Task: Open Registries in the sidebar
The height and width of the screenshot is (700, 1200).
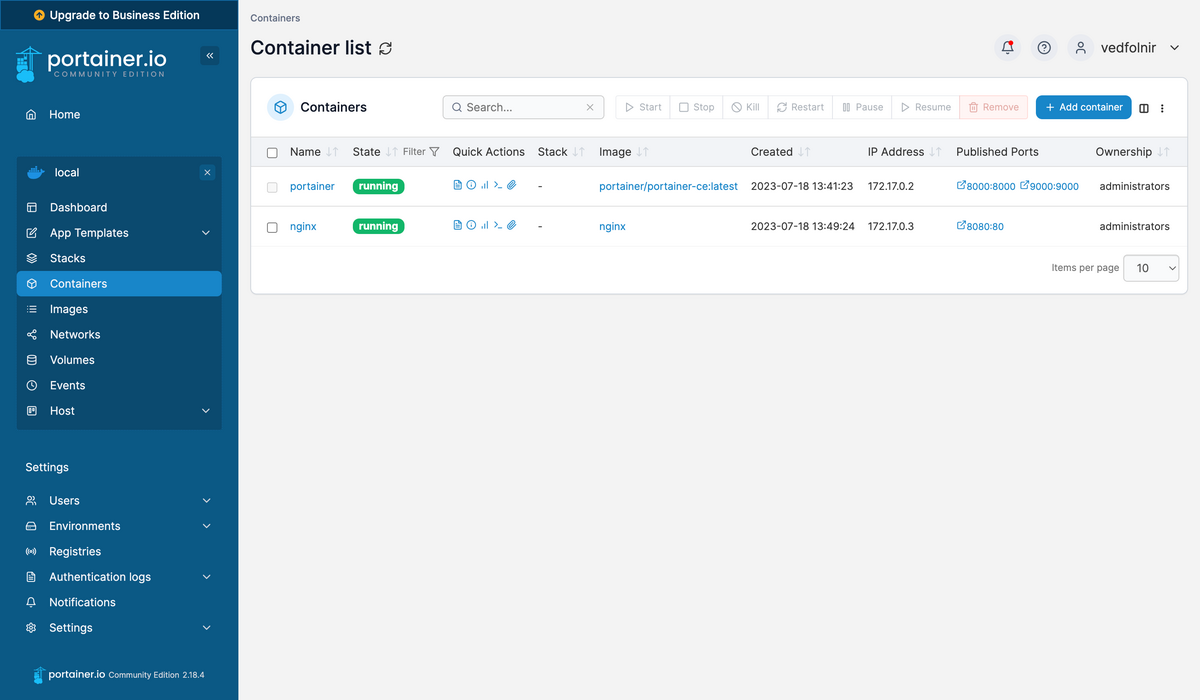Action: [x=119, y=552]
